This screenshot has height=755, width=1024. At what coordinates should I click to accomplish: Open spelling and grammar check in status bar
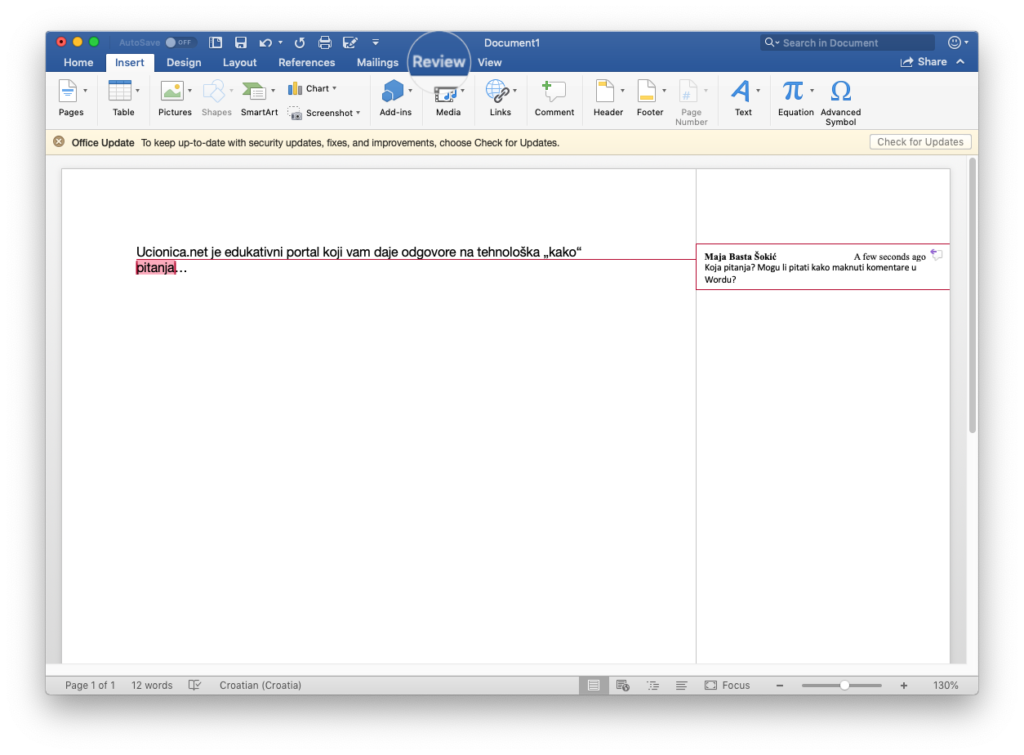pyautogui.click(x=196, y=685)
